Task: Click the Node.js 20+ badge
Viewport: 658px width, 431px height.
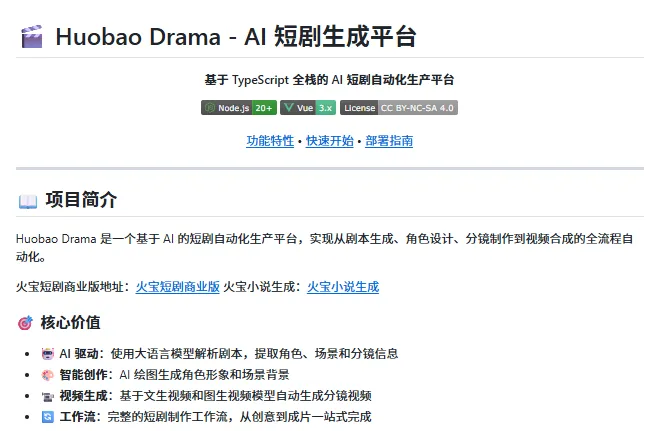Action: (239, 108)
